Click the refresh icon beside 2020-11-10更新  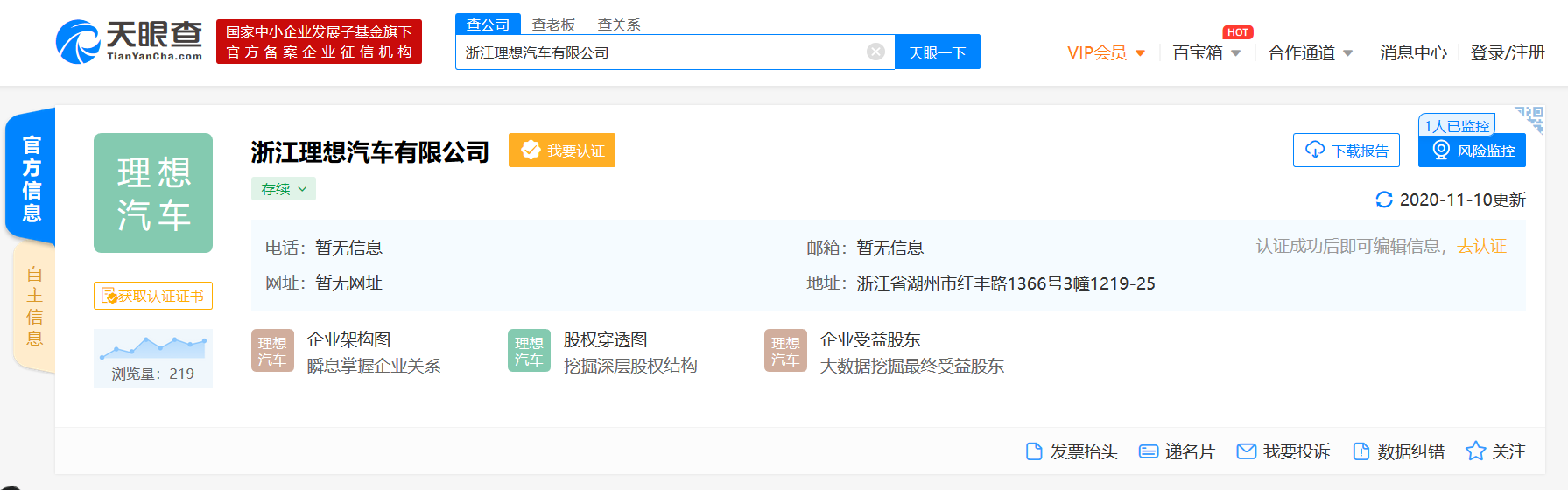coord(1384,199)
